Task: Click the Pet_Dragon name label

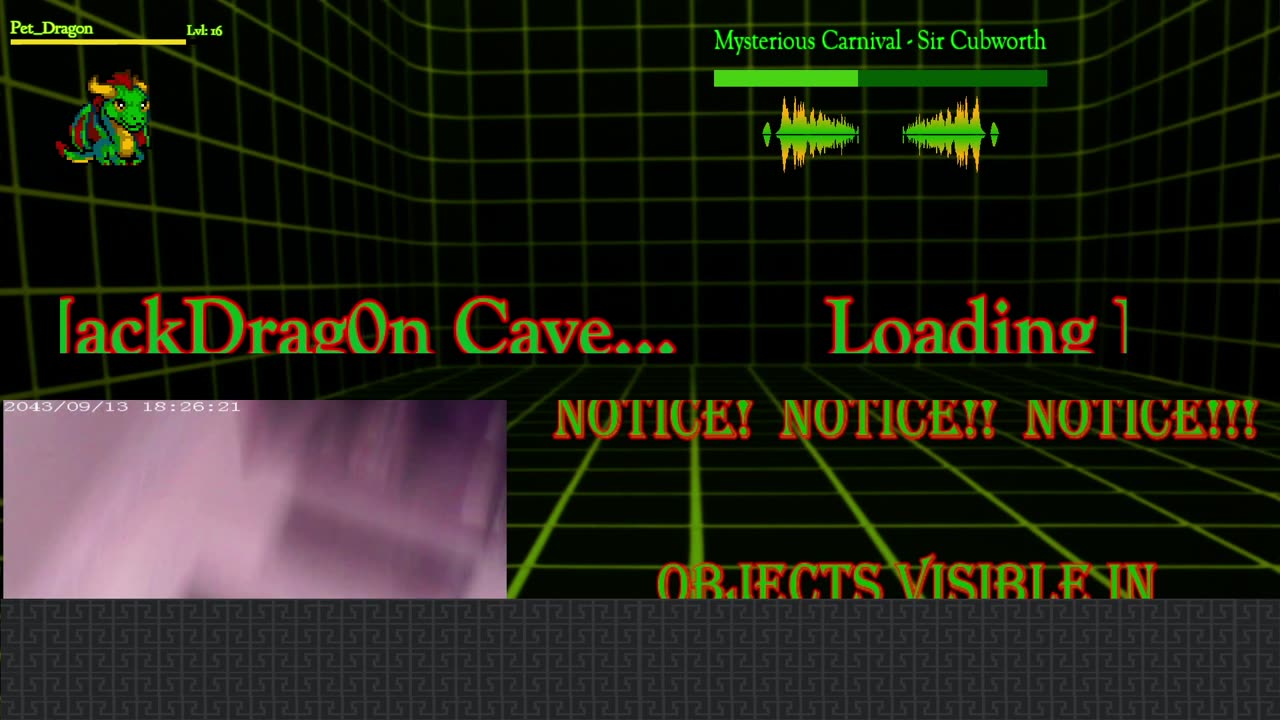Action: [52, 28]
